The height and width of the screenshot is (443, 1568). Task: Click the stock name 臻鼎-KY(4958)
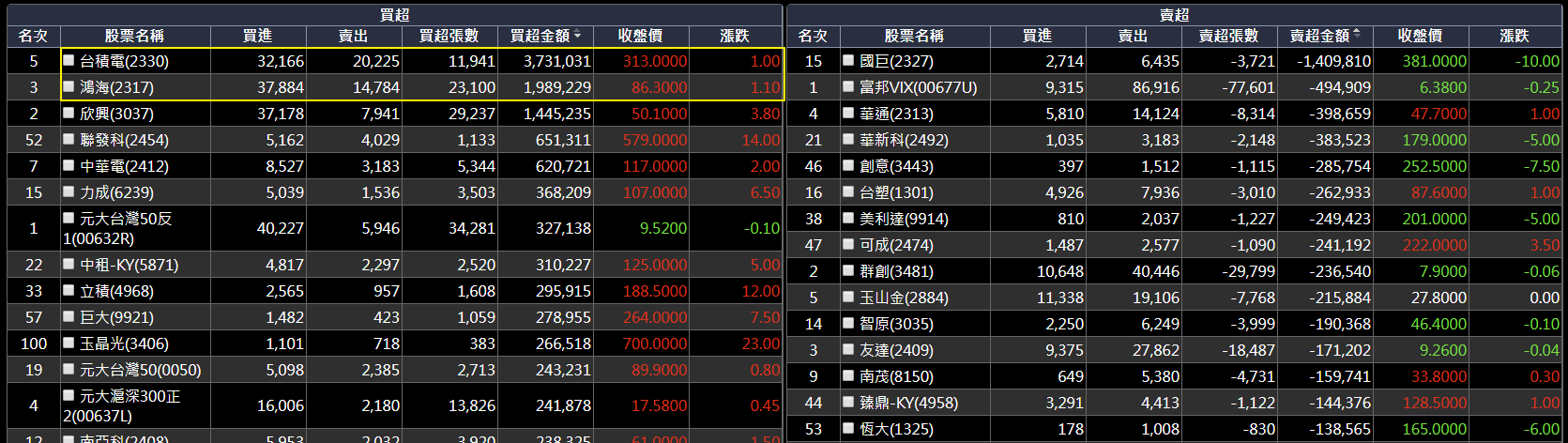[x=908, y=403]
